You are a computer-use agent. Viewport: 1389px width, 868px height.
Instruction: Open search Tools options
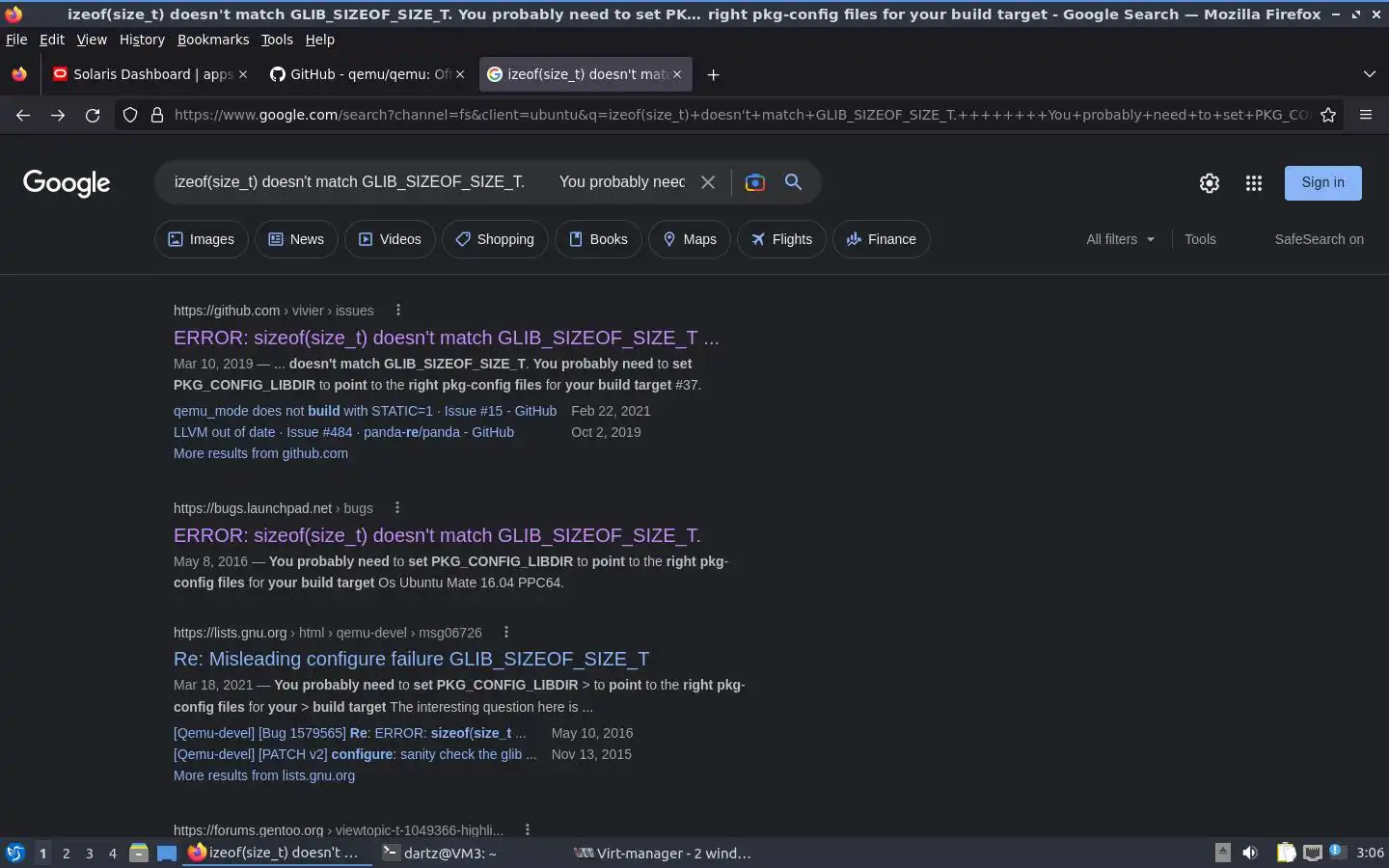(x=1200, y=239)
